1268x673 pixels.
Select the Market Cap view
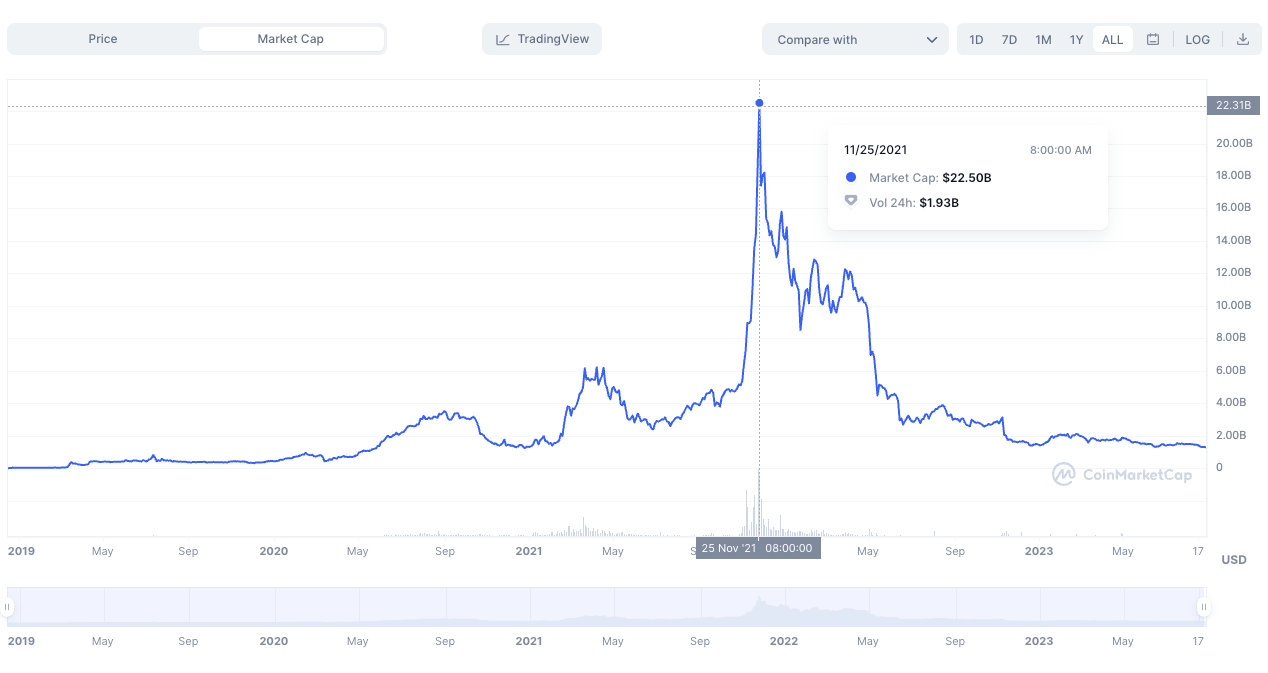coord(291,38)
